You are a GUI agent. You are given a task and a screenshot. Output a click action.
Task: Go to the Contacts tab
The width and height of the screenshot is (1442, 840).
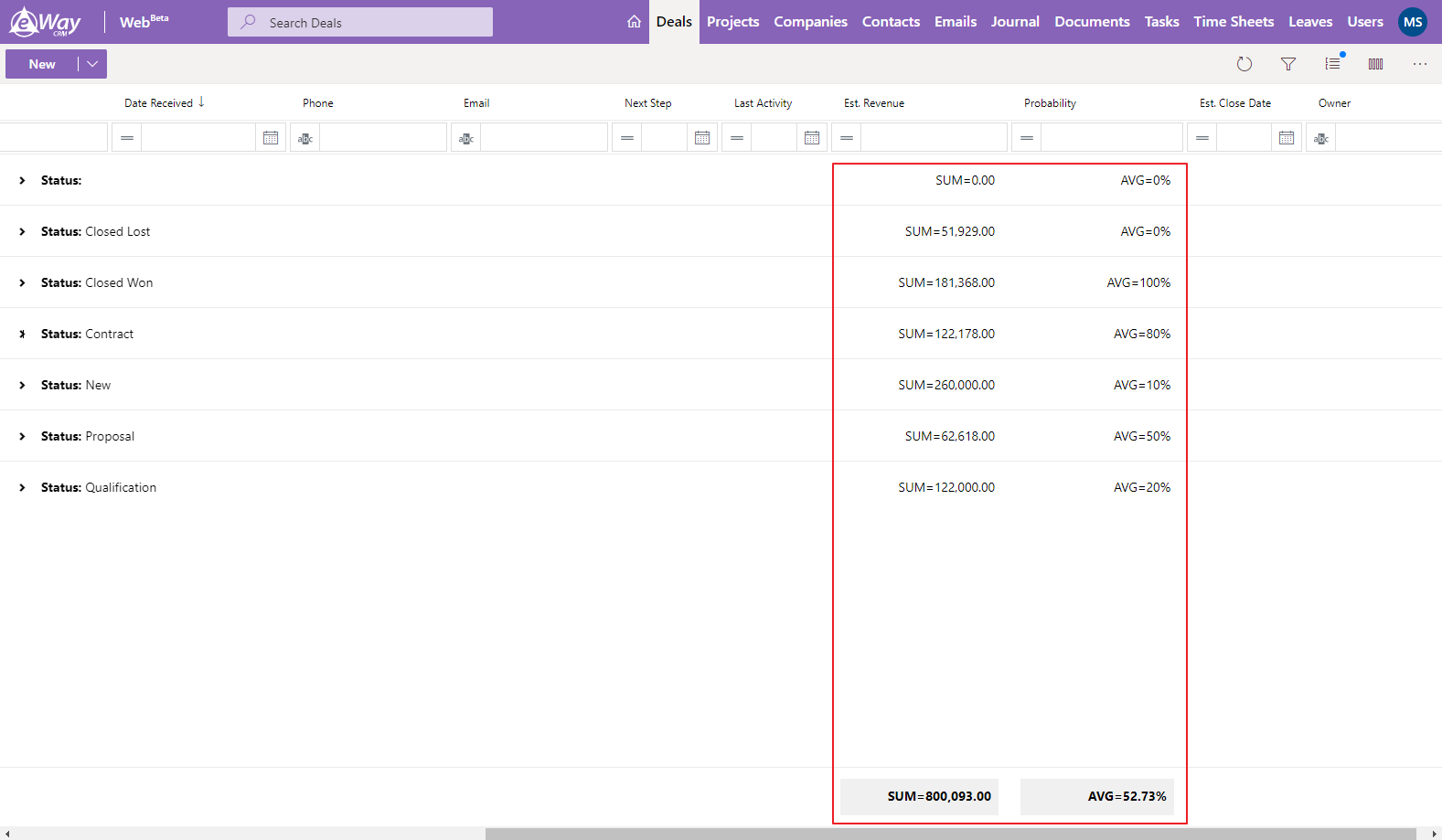(891, 22)
